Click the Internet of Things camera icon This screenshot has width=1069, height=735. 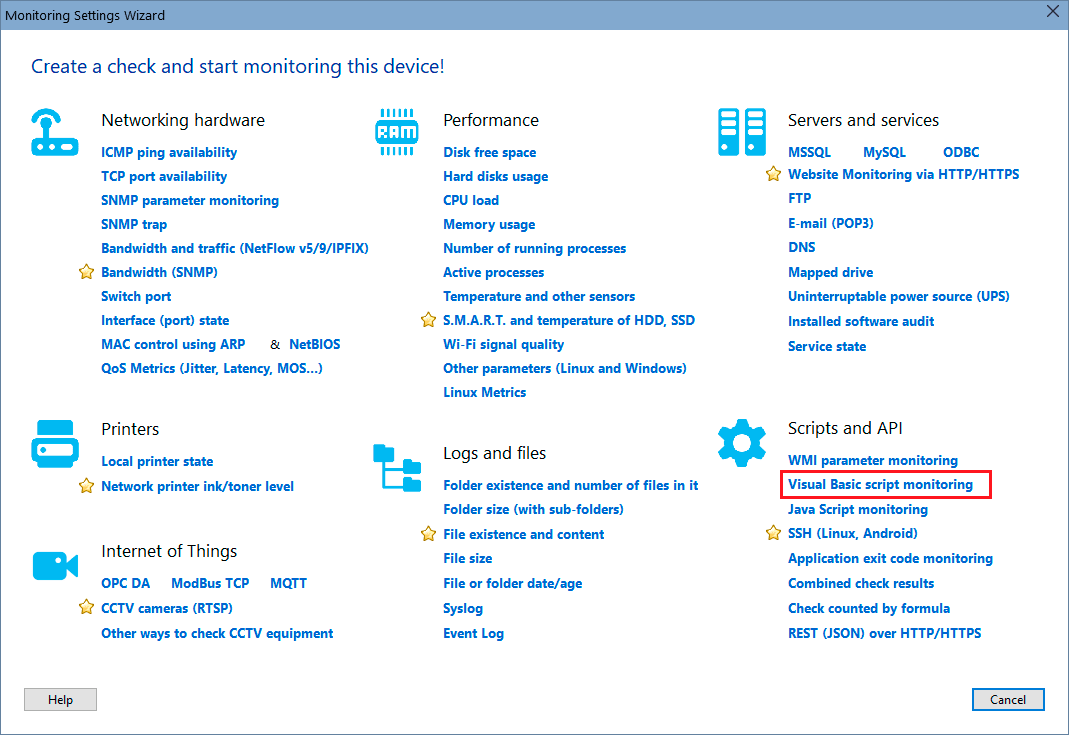point(55,564)
